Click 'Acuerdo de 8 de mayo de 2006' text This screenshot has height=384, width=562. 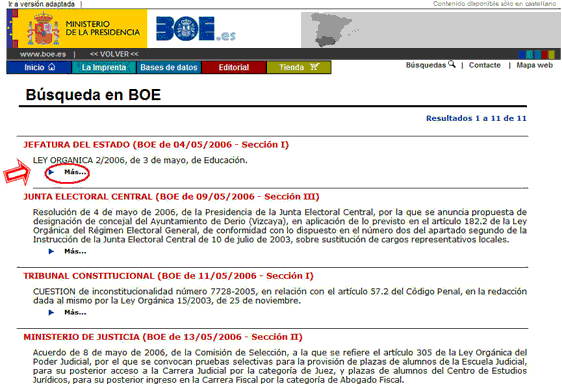99,353
